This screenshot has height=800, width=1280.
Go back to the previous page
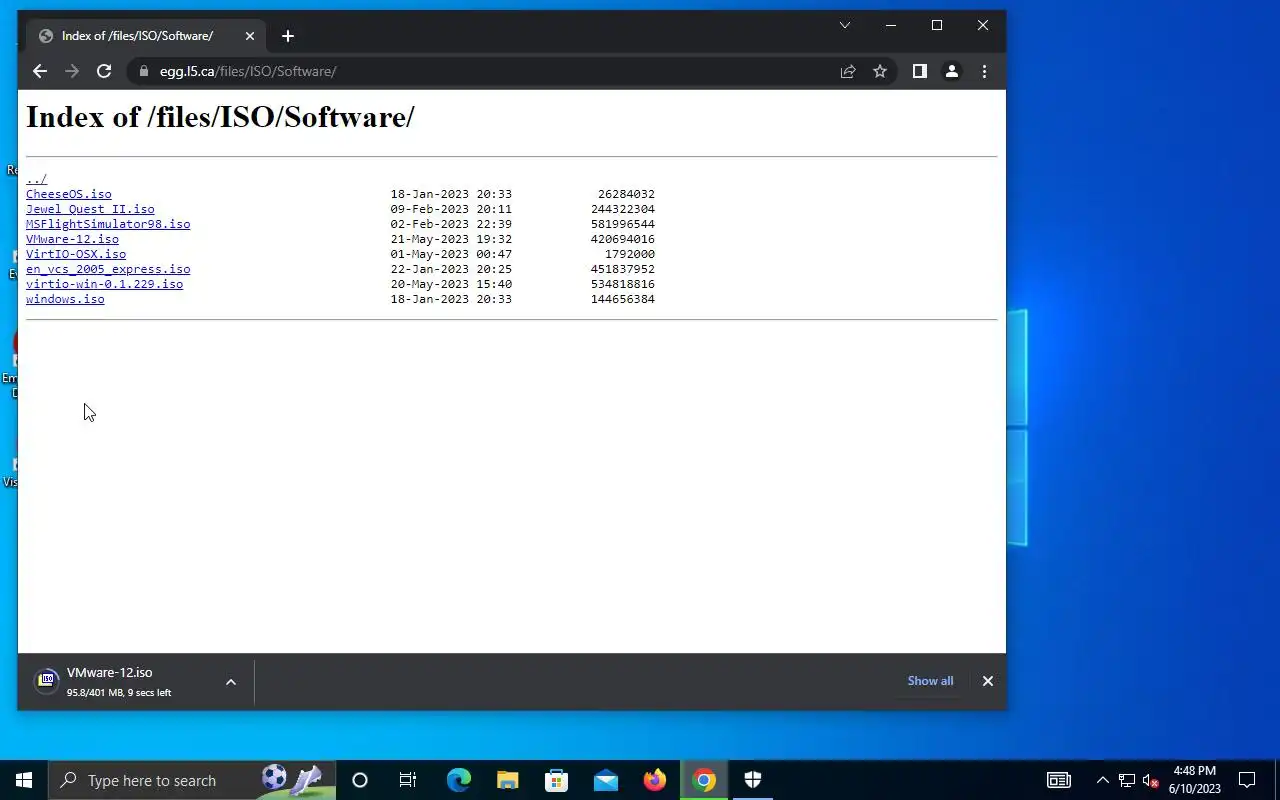pos(39,71)
